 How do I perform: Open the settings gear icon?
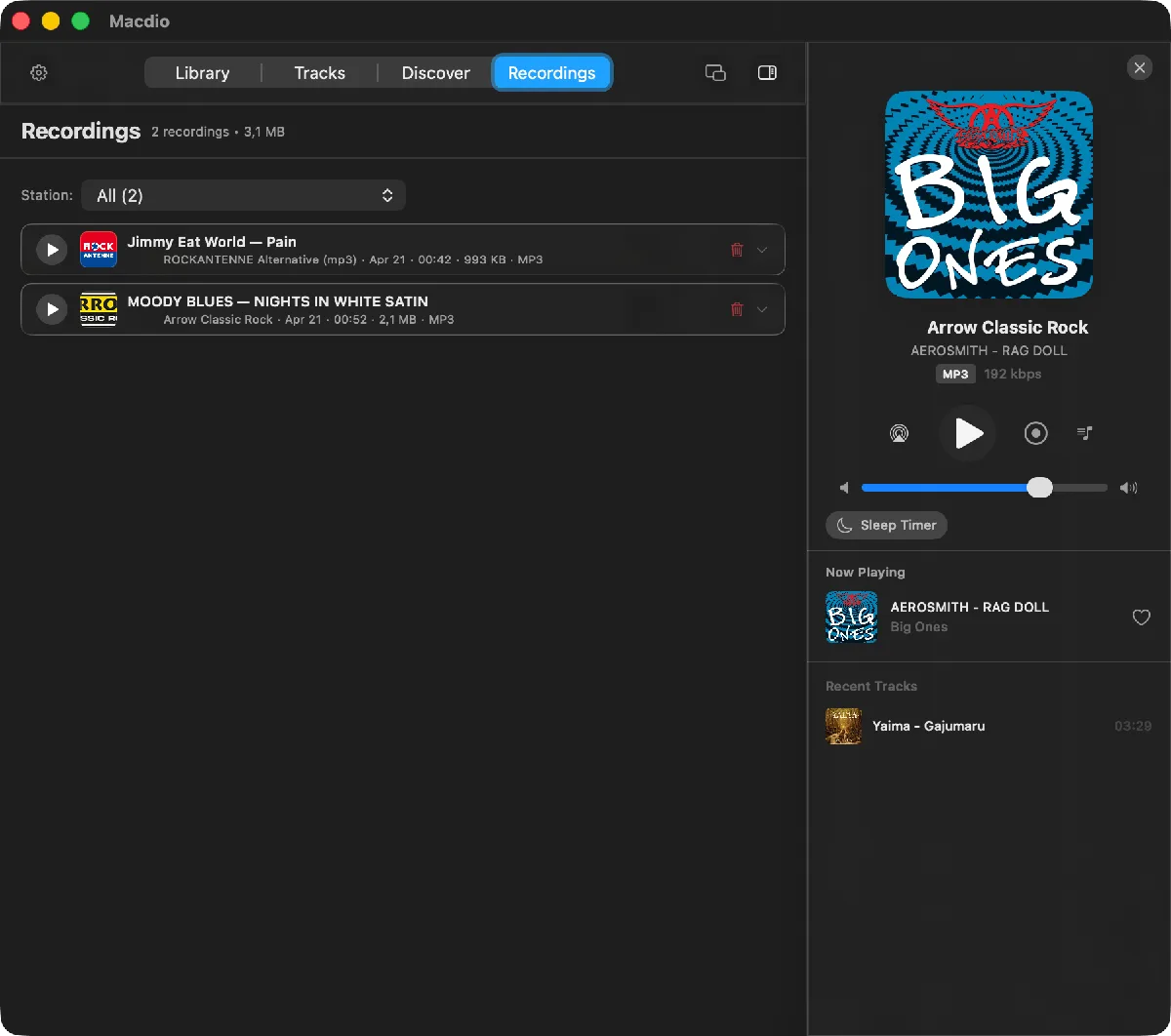(39, 73)
